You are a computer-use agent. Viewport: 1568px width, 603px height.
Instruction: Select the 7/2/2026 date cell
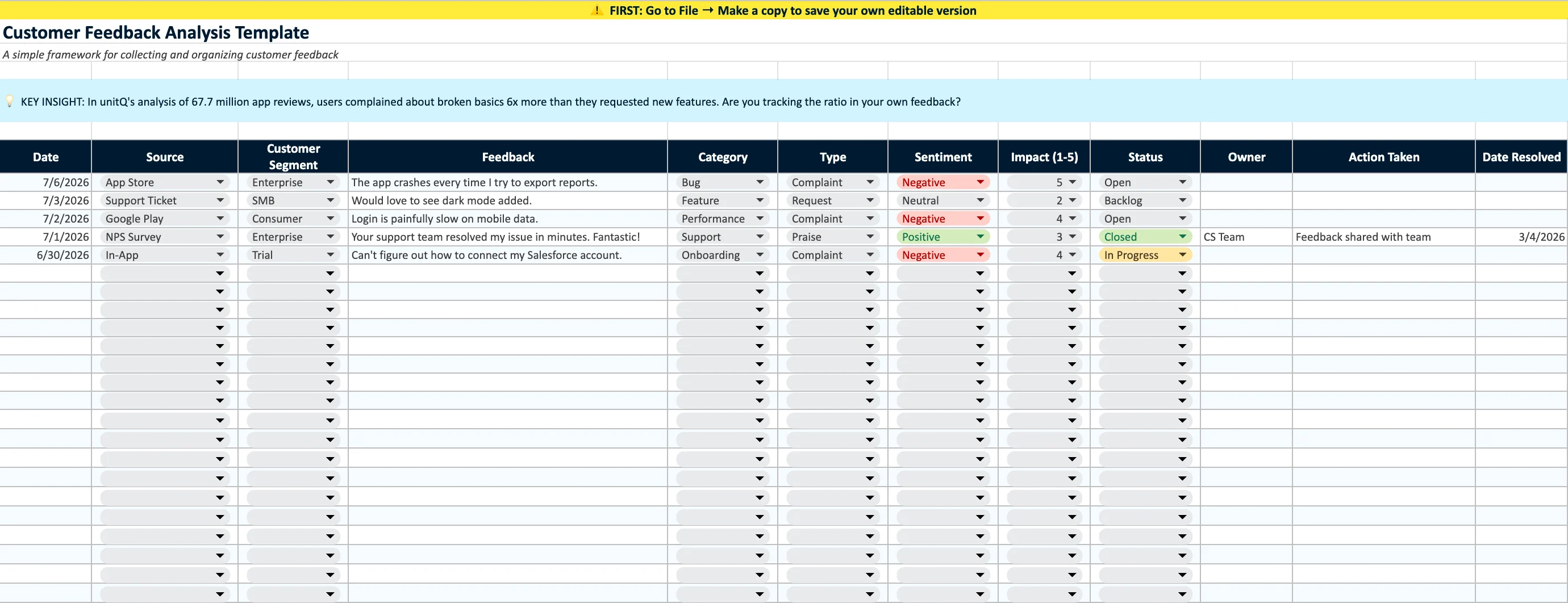click(x=45, y=219)
